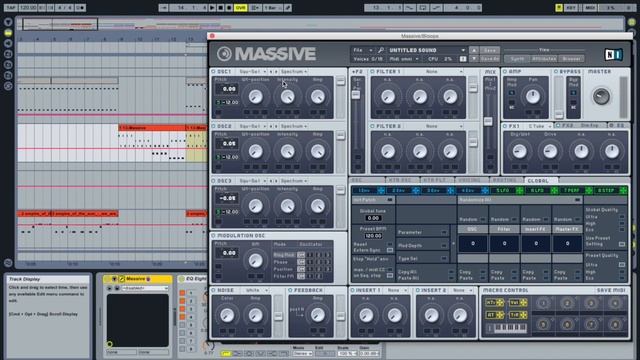Open the 1 Bar quantization menu
The width and height of the screenshot is (640, 360).
point(272,8)
